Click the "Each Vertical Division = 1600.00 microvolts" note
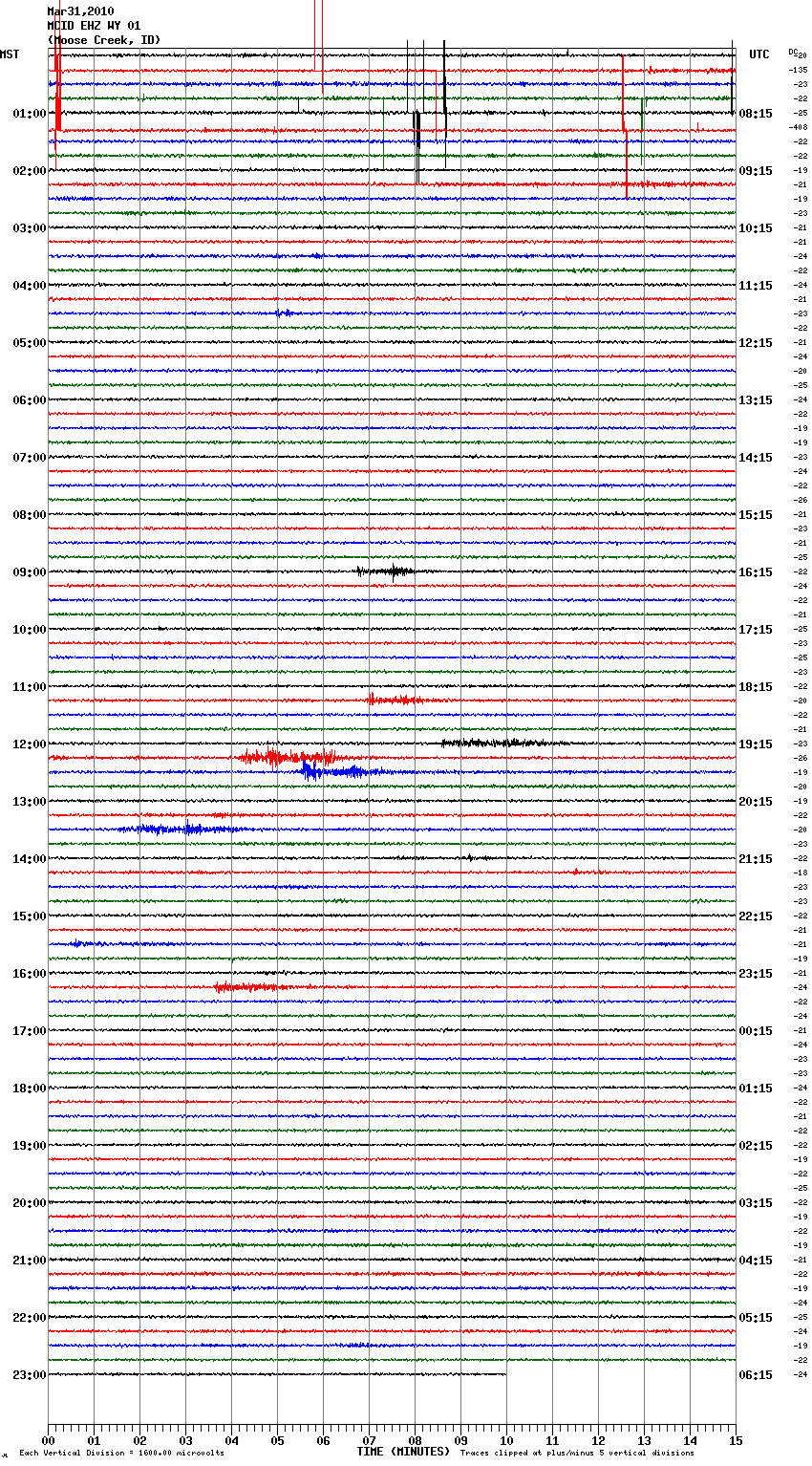Image resolution: width=812 pixels, height=1466 pixels. 121,1453
